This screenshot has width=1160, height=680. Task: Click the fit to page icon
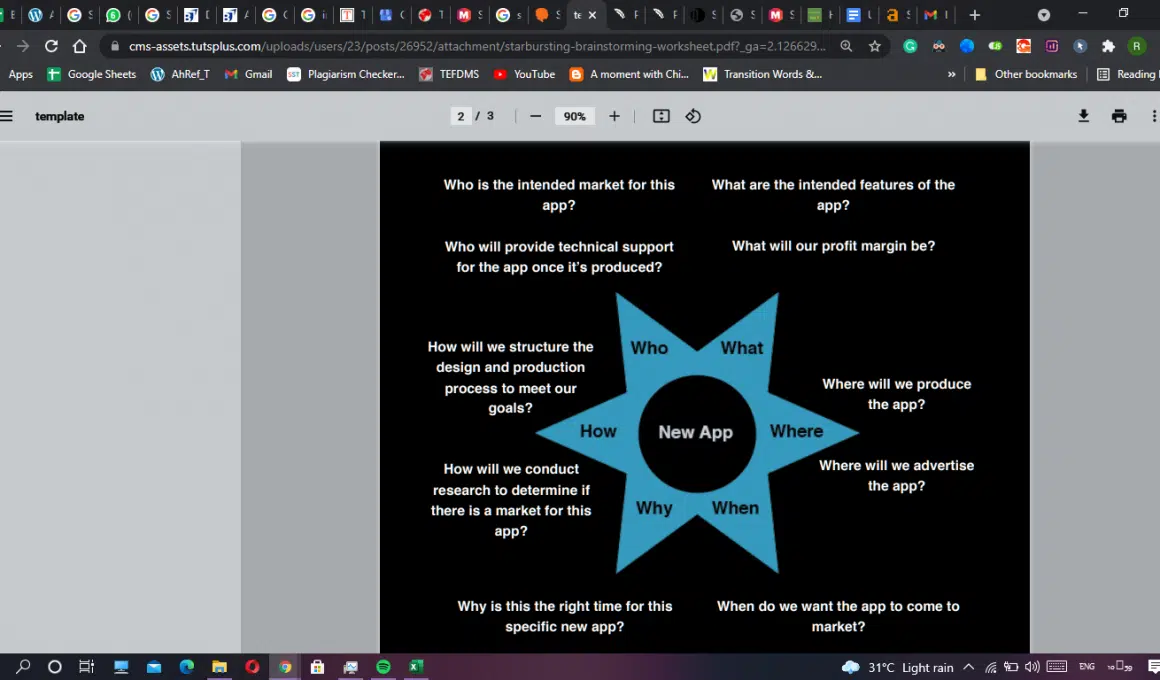[x=661, y=116]
